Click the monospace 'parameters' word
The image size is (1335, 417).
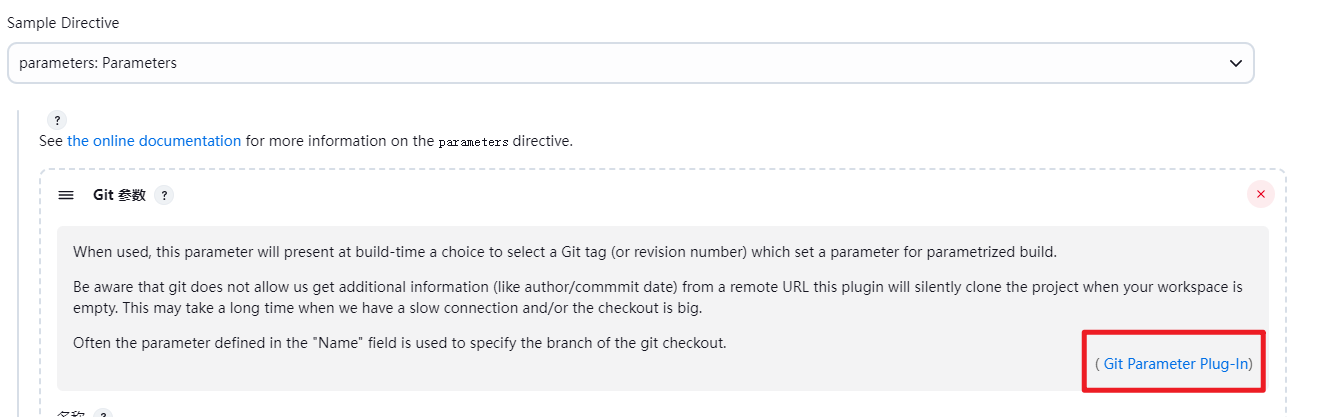click(x=474, y=142)
